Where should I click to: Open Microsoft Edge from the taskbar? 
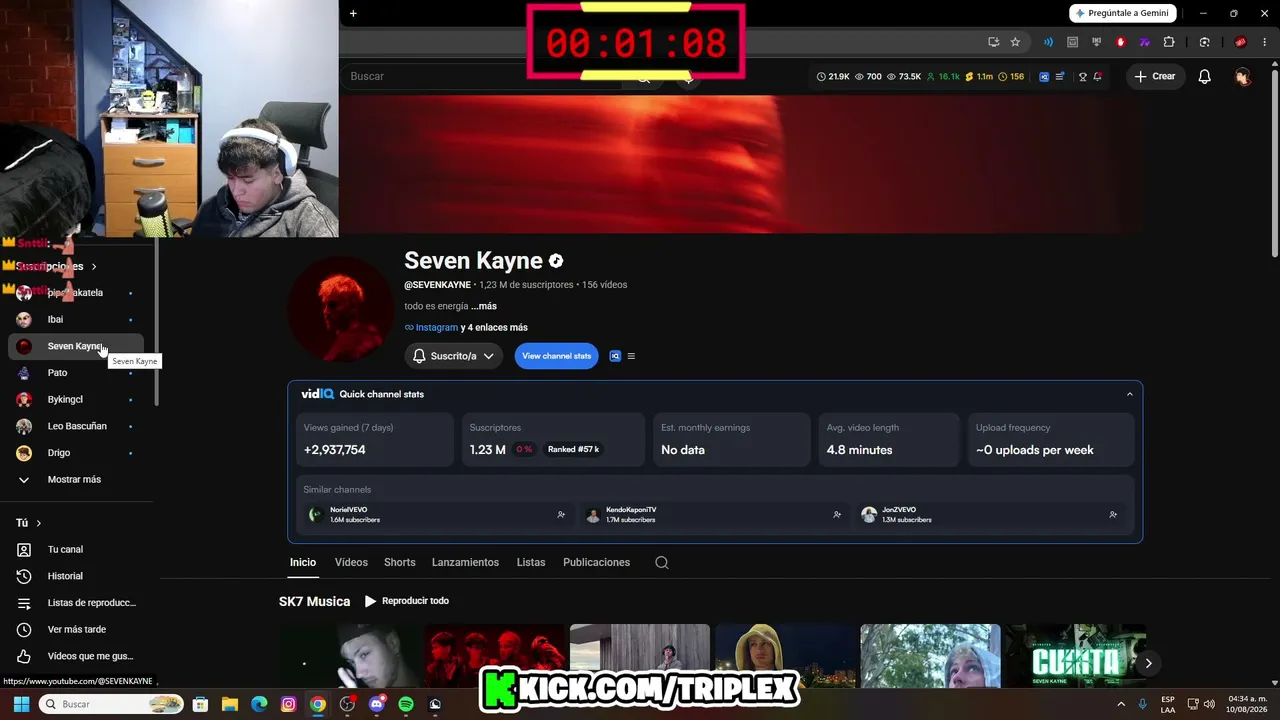tap(259, 704)
